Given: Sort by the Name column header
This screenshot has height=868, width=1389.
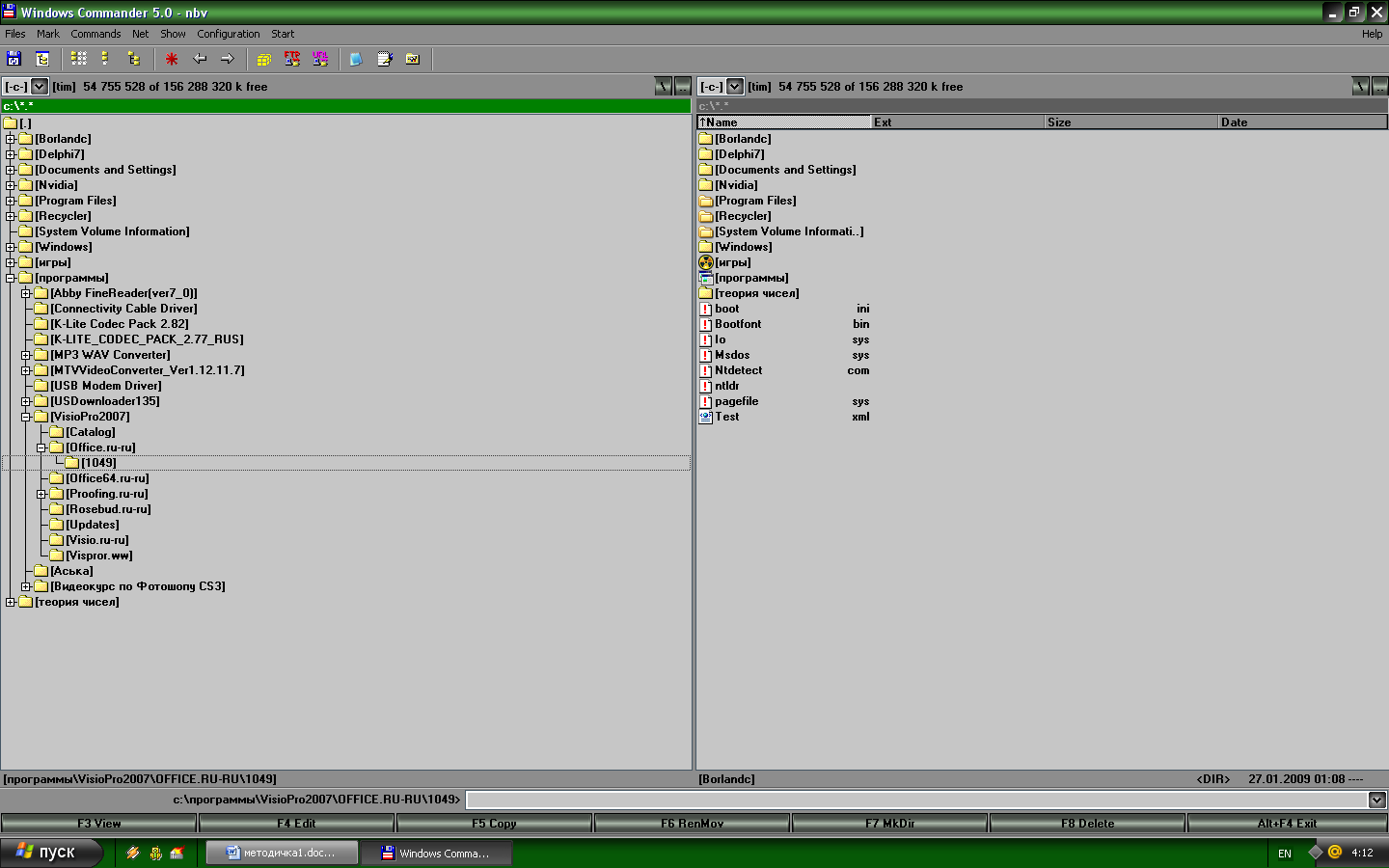Looking at the screenshot, I should coord(783,122).
